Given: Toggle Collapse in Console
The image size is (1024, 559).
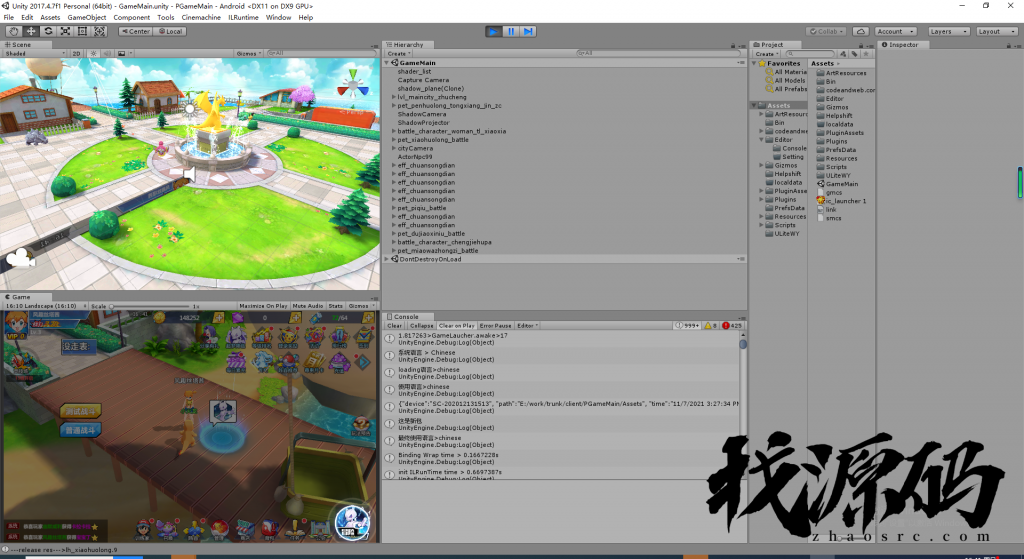Looking at the screenshot, I should point(421,325).
